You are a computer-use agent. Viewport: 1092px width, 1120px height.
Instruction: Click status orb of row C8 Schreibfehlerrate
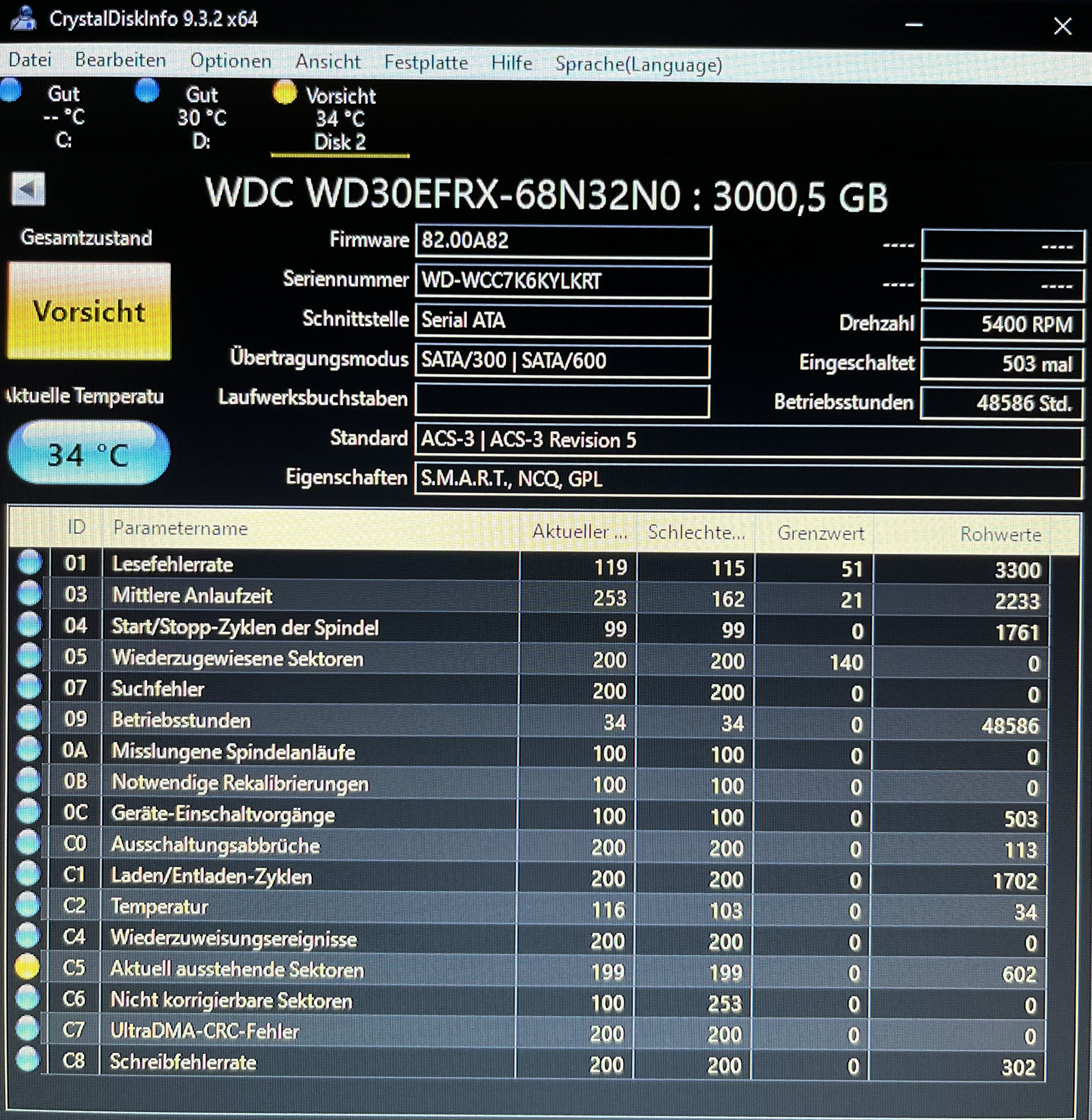click(27, 1059)
